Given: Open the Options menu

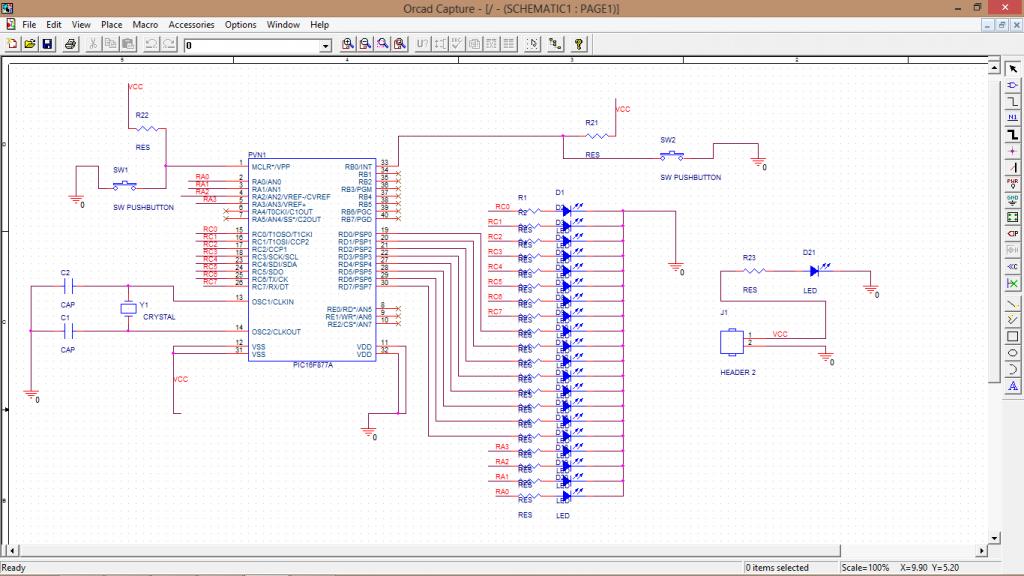Looking at the screenshot, I should [240, 24].
